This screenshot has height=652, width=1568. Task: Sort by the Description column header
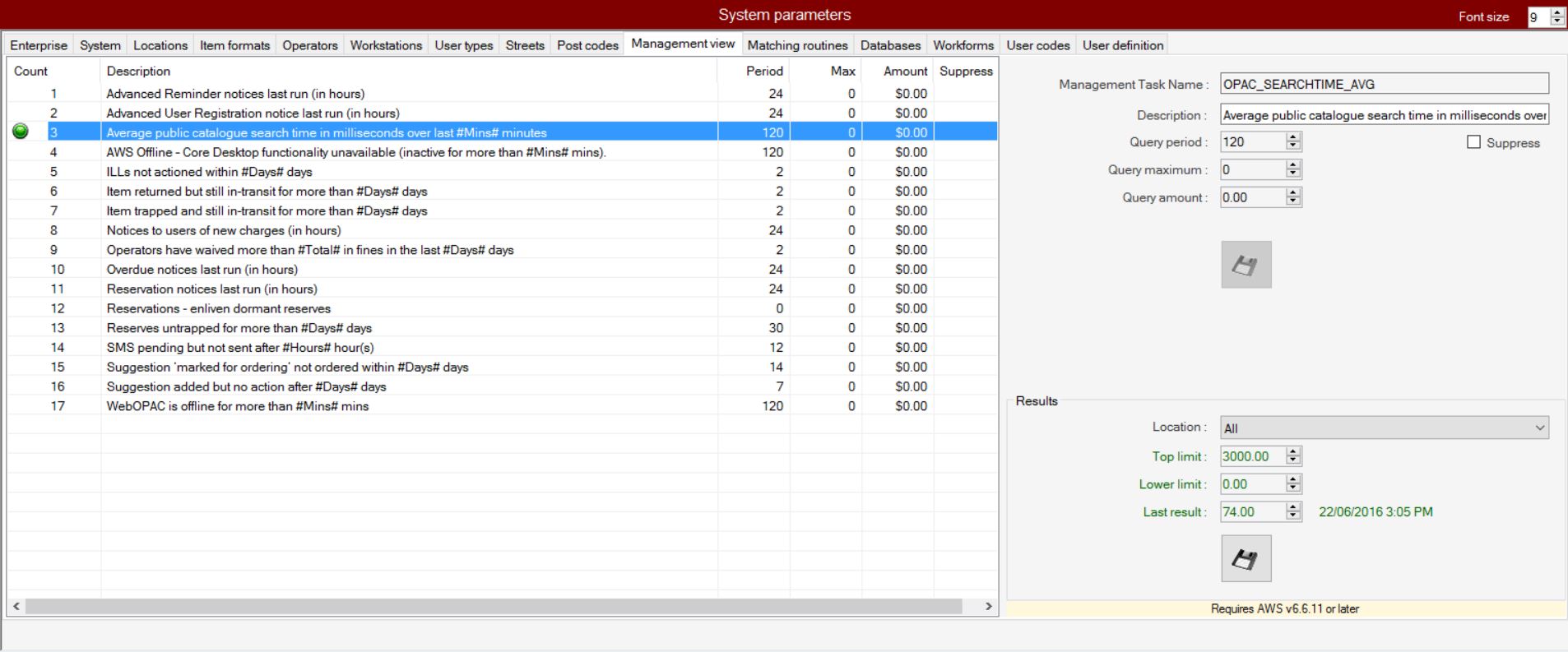click(x=409, y=72)
